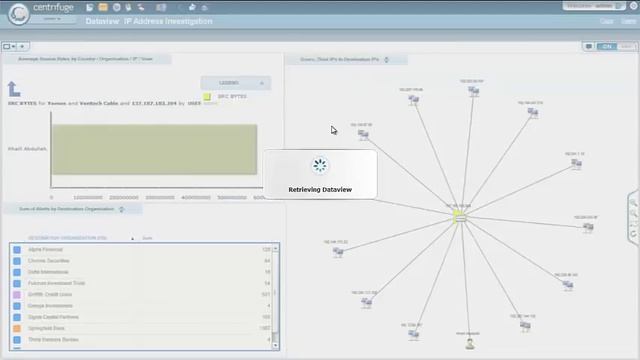Viewport: 640px width, 360px height.
Task: Click the Khalil Abdullah bar in the chart
Action: pyautogui.click(x=154, y=149)
